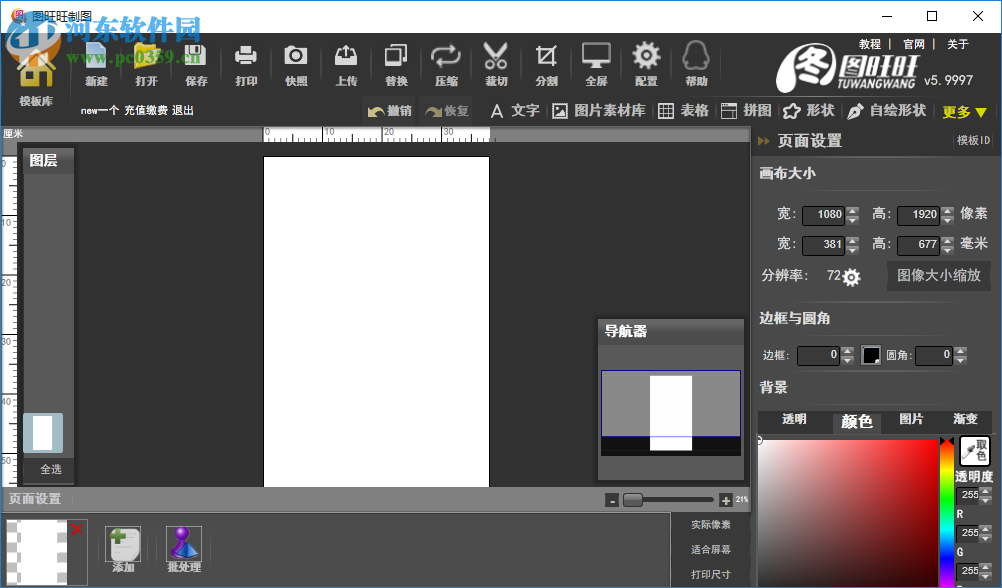Click the rainbow hue strip
The height and width of the screenshot is (588, 1002).
(946, 513)
